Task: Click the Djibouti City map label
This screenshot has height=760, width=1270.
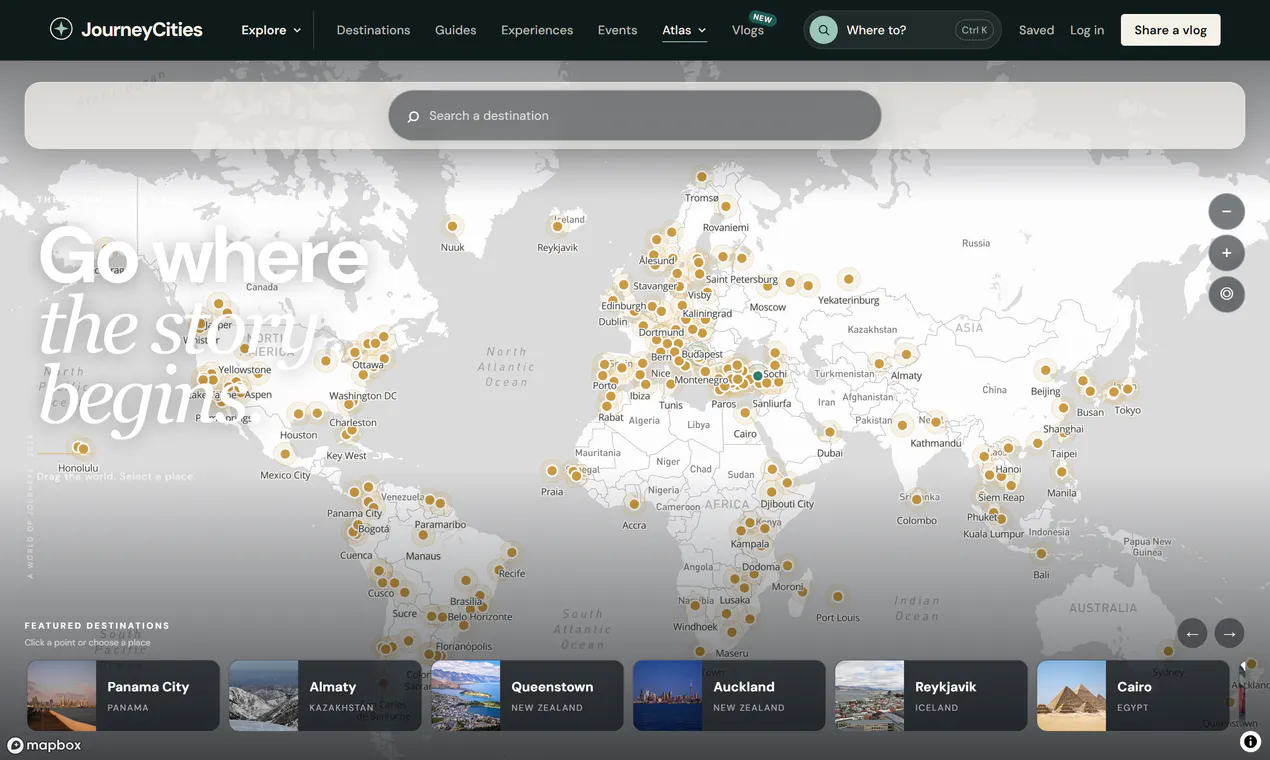Action: tap(787, 504)
